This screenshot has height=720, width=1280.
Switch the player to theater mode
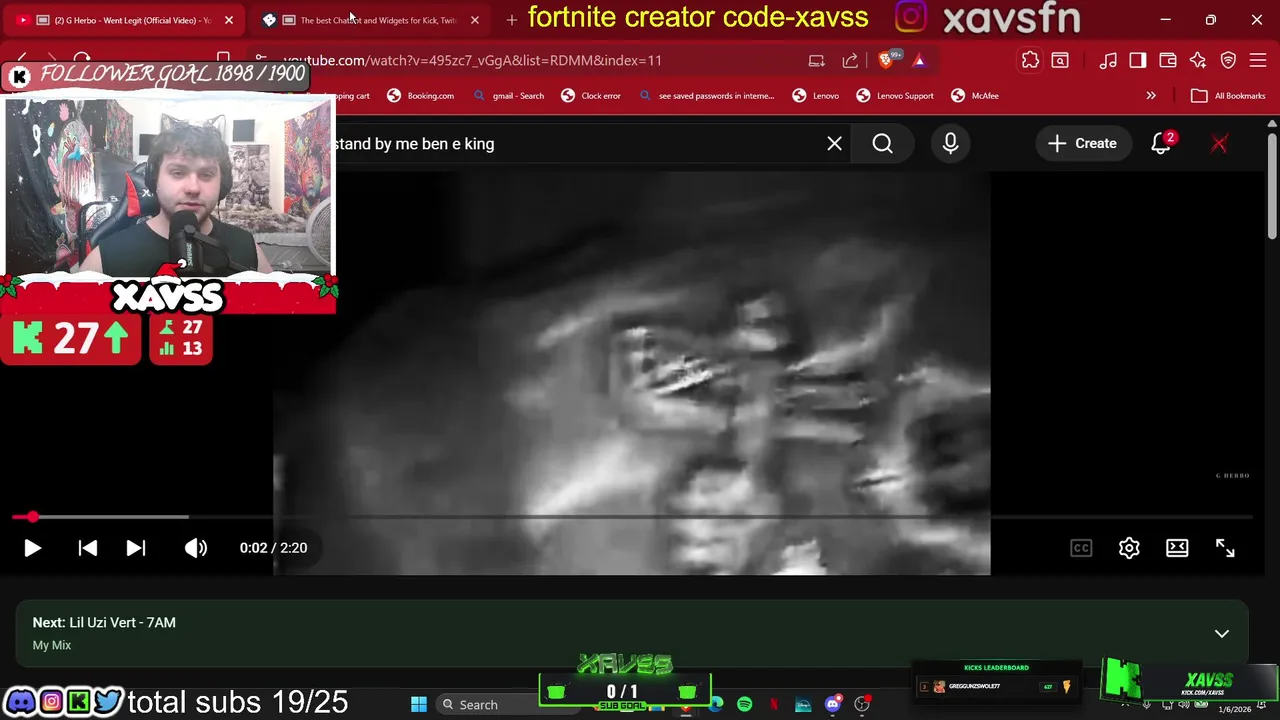pyautogui.click(x=1177, y=548)
